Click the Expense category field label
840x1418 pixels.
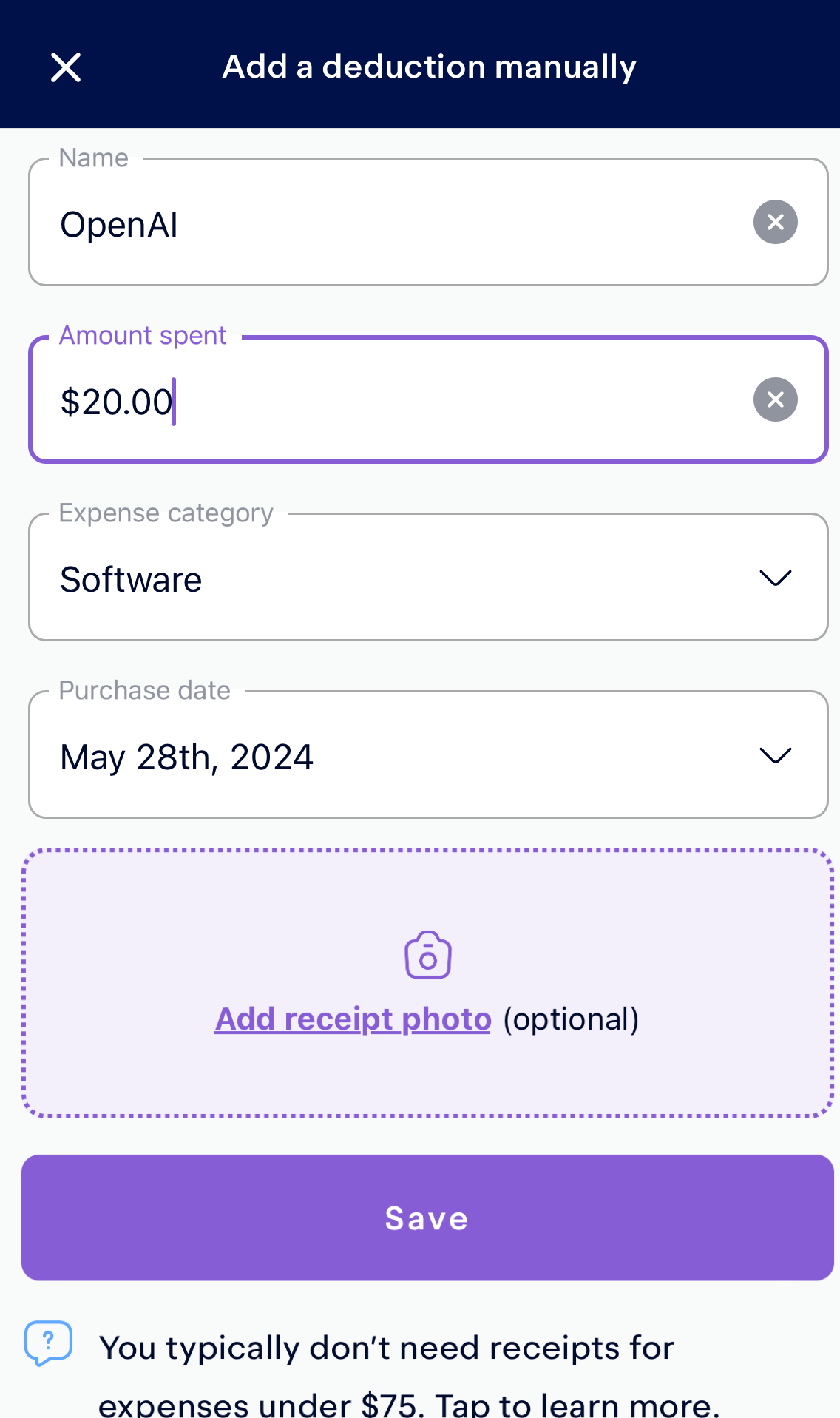point(166,513)
